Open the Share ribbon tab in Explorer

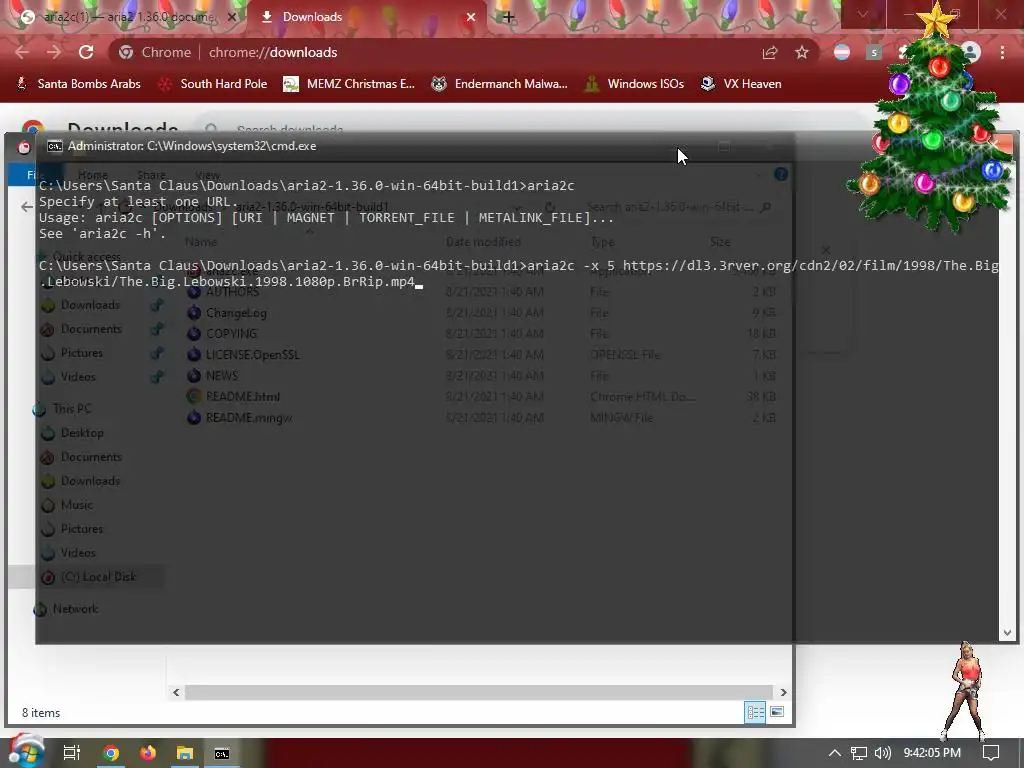(x=152, y=175)
